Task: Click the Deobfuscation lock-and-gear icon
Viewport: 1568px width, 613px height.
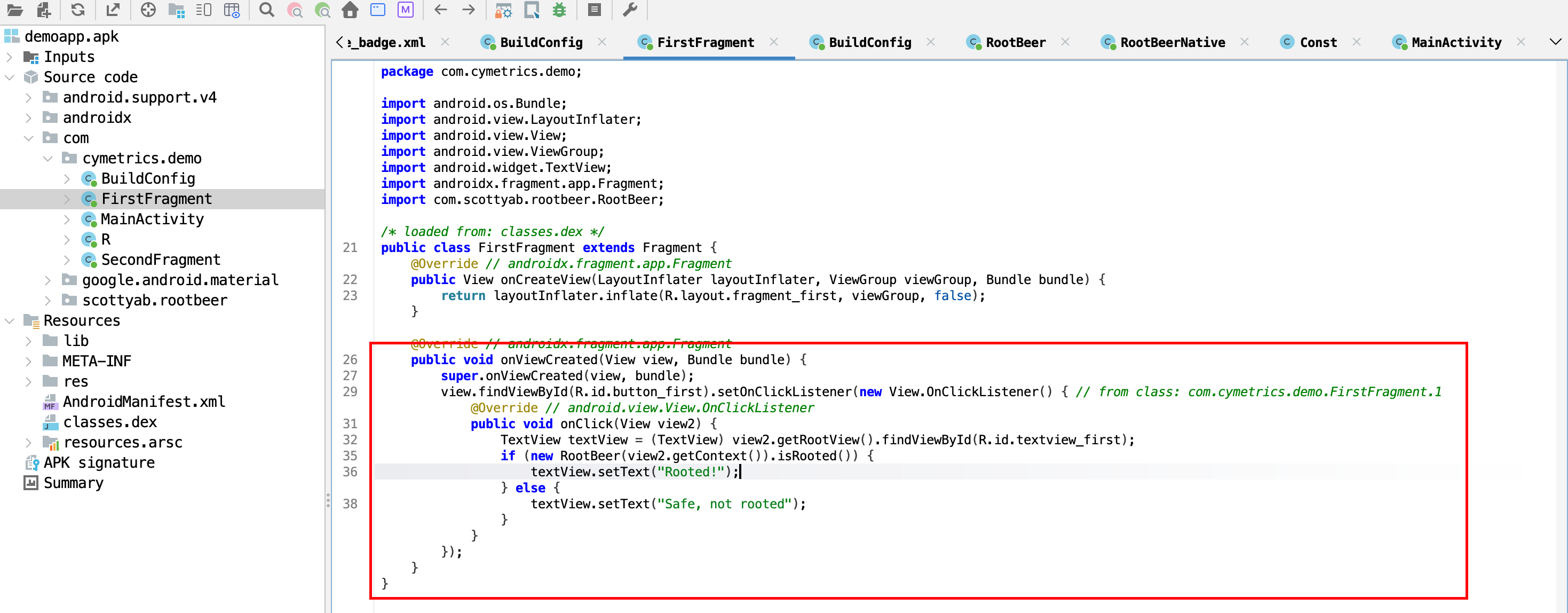Action: coord(503,10)
